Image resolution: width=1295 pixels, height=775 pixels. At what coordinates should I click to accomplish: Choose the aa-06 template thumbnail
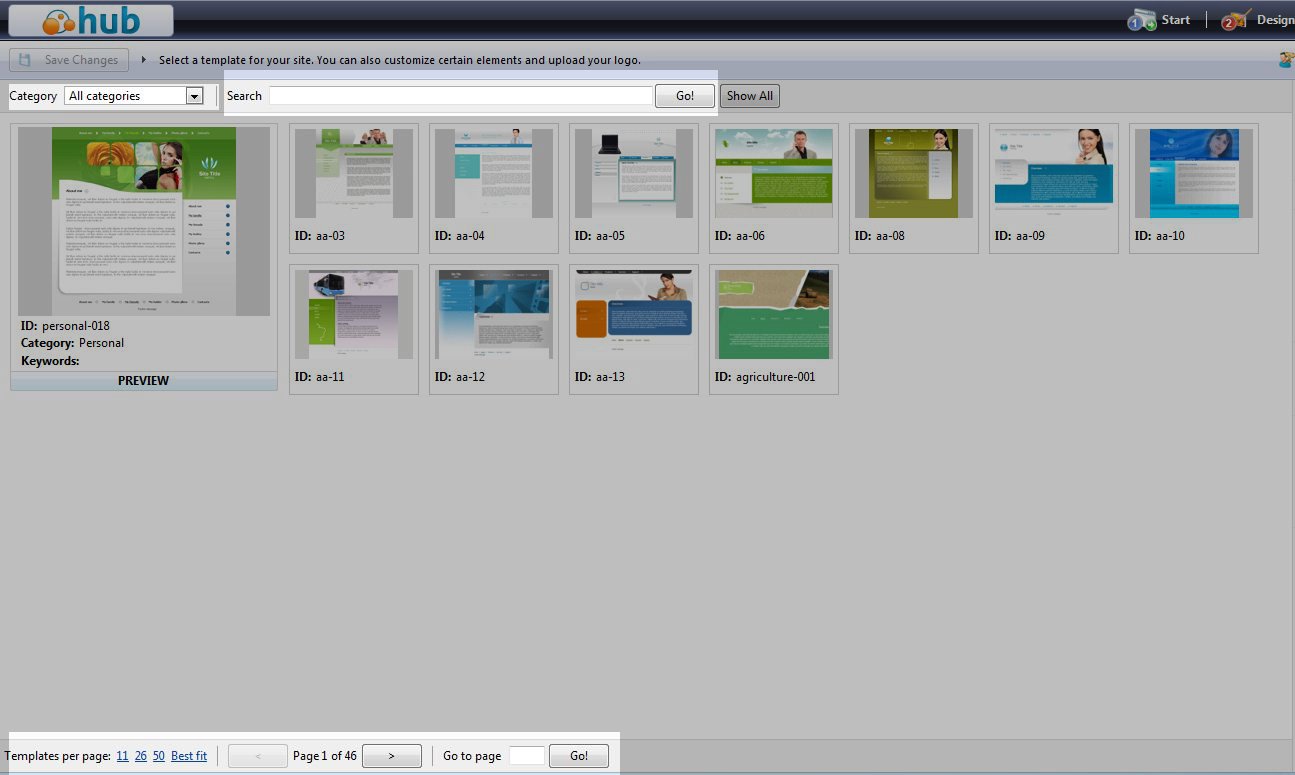coord(774,174)
